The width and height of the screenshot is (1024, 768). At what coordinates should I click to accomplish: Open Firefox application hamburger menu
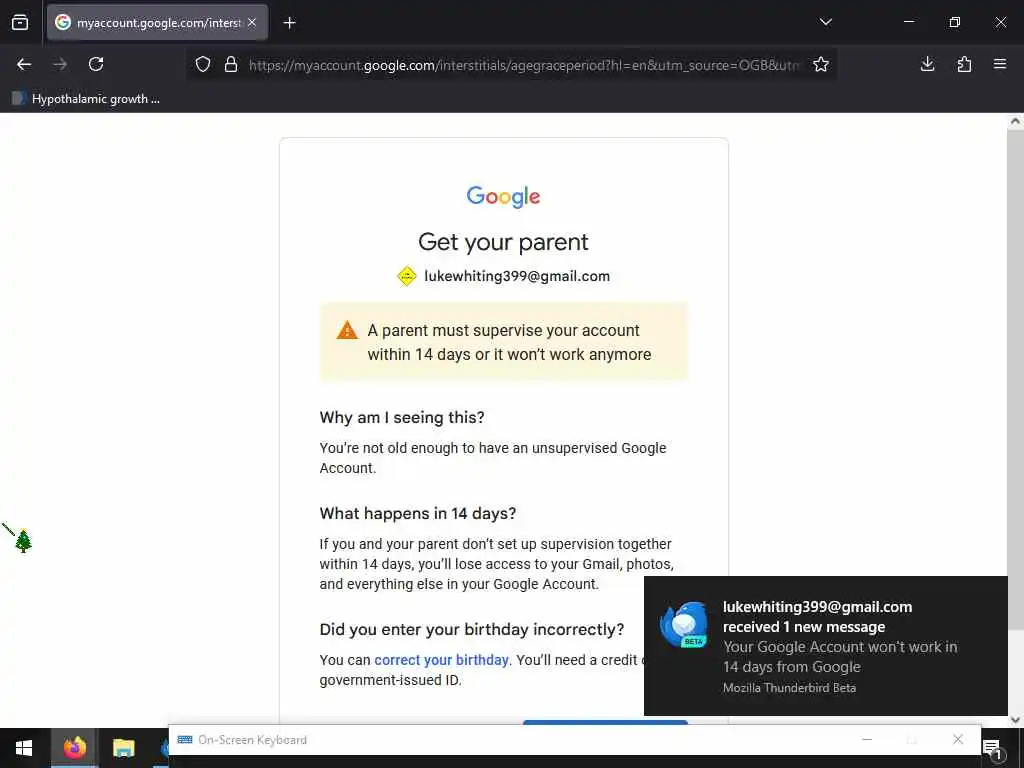tap(1000, 64)
